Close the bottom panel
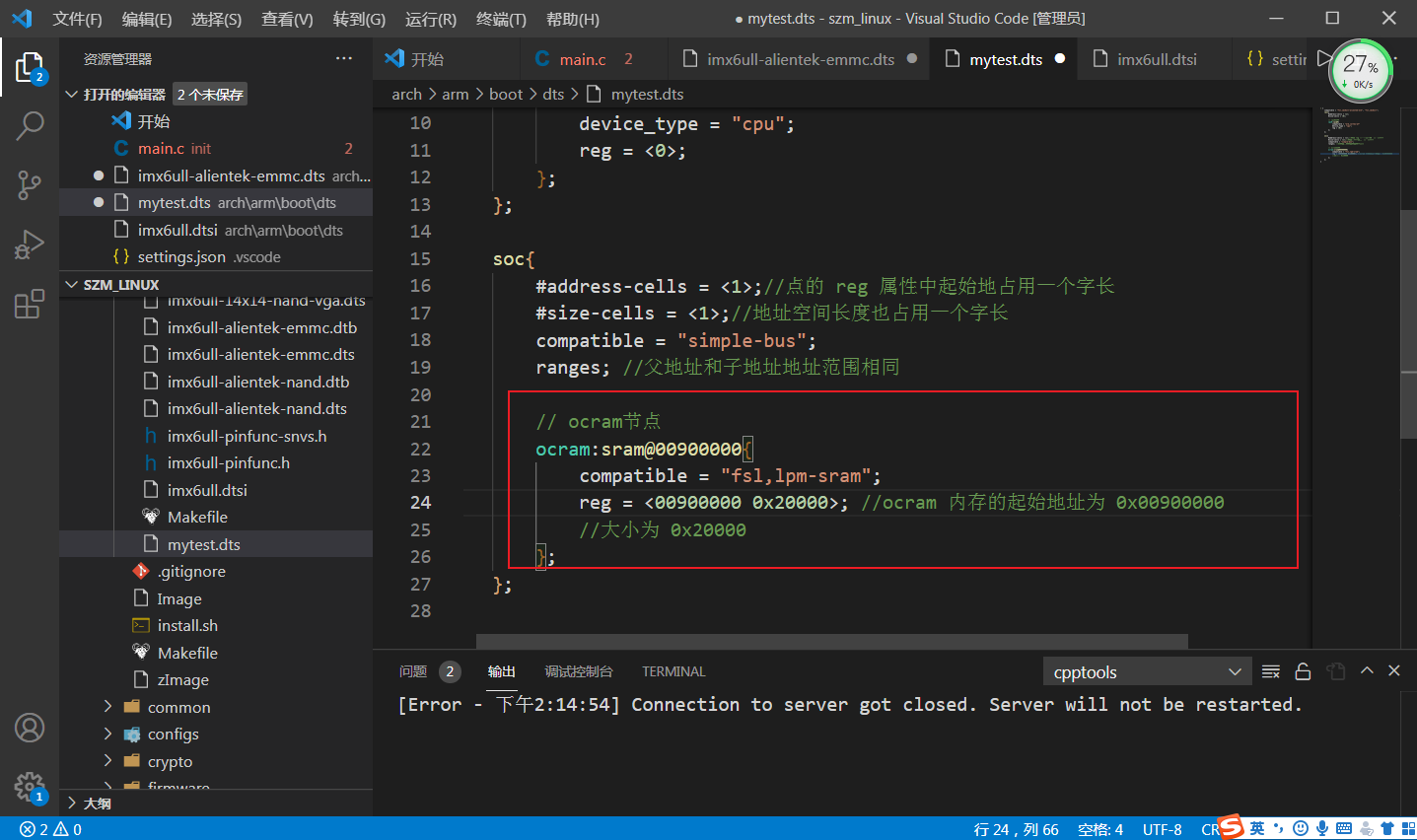 click(1394, 670)
